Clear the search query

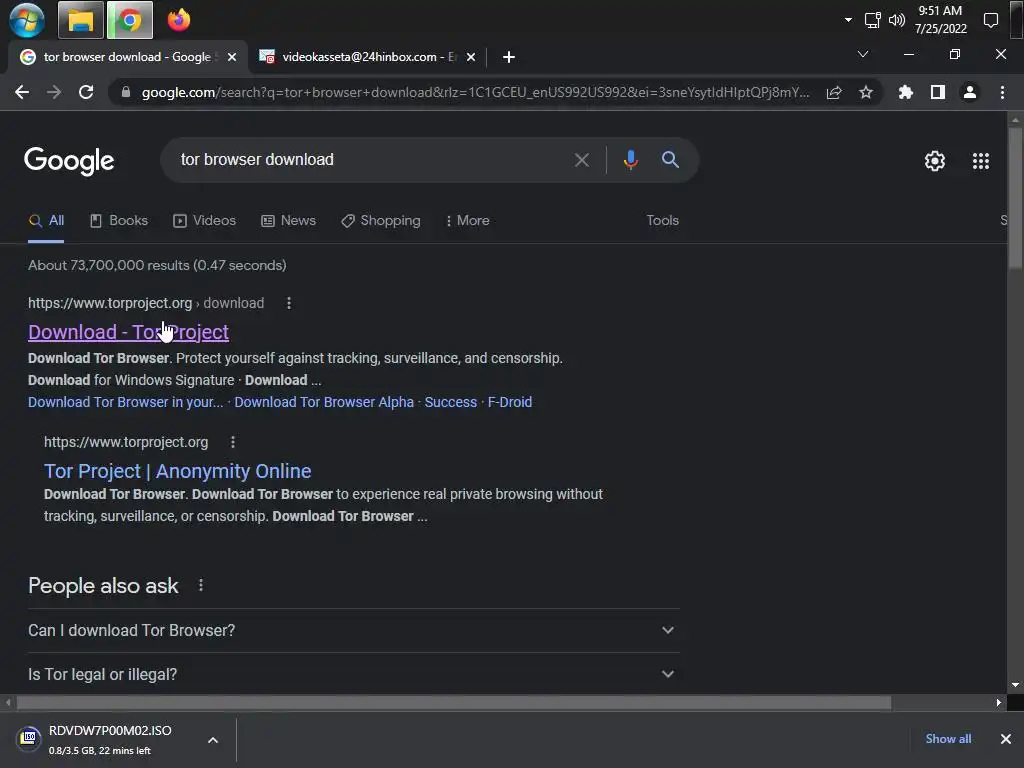[x=582, y=160]
